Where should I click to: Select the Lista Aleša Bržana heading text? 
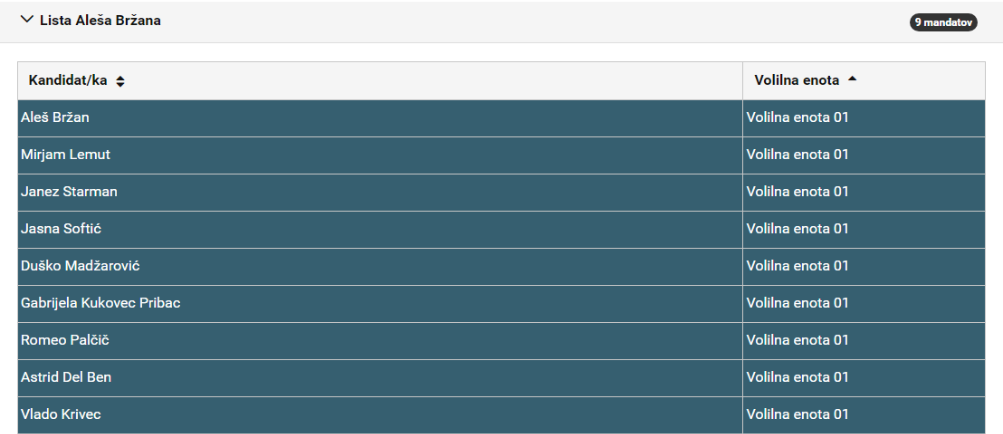click(x=100, y=20)
